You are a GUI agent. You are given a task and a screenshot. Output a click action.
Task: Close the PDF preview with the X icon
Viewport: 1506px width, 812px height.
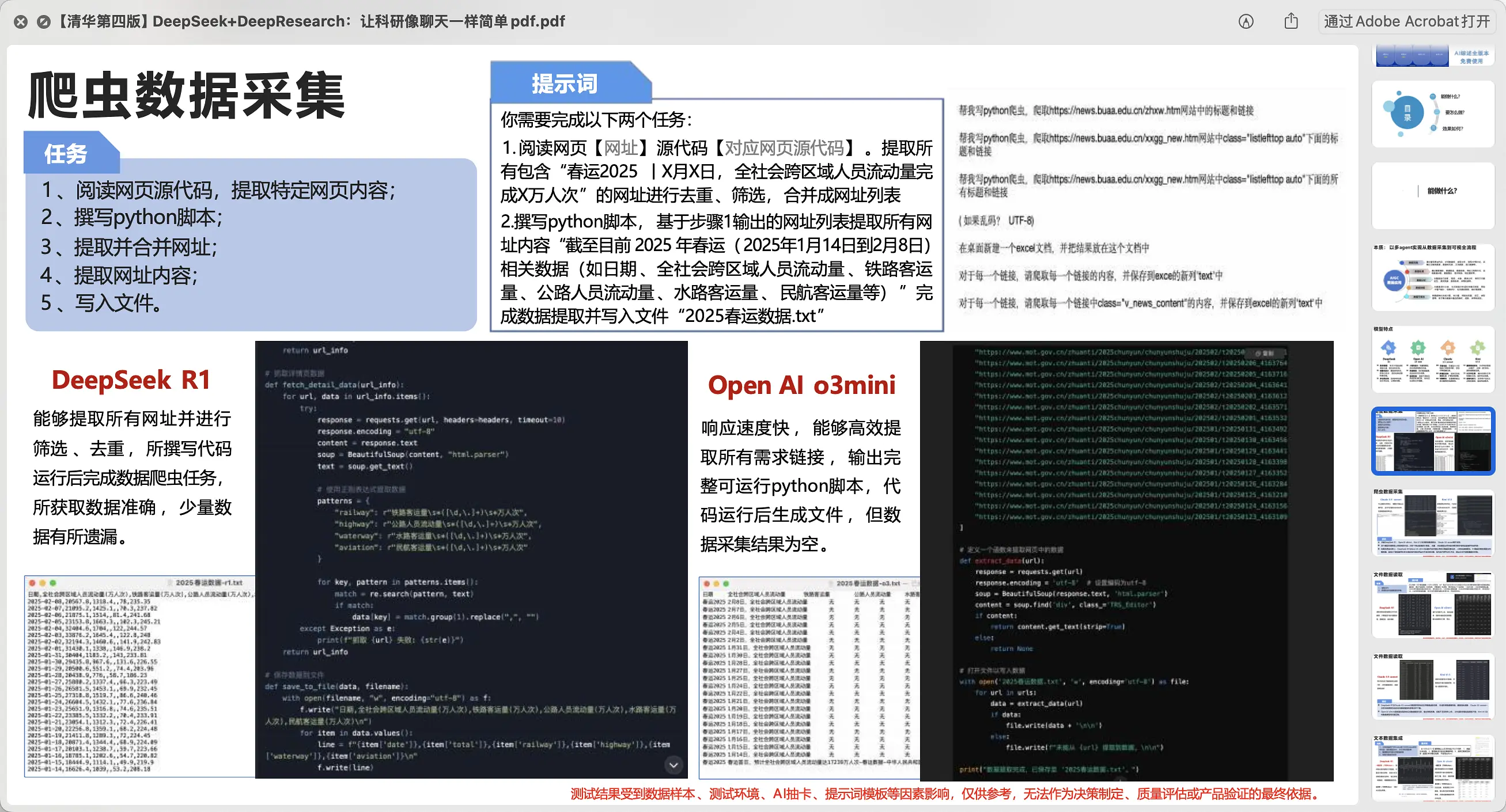(22, 21)
